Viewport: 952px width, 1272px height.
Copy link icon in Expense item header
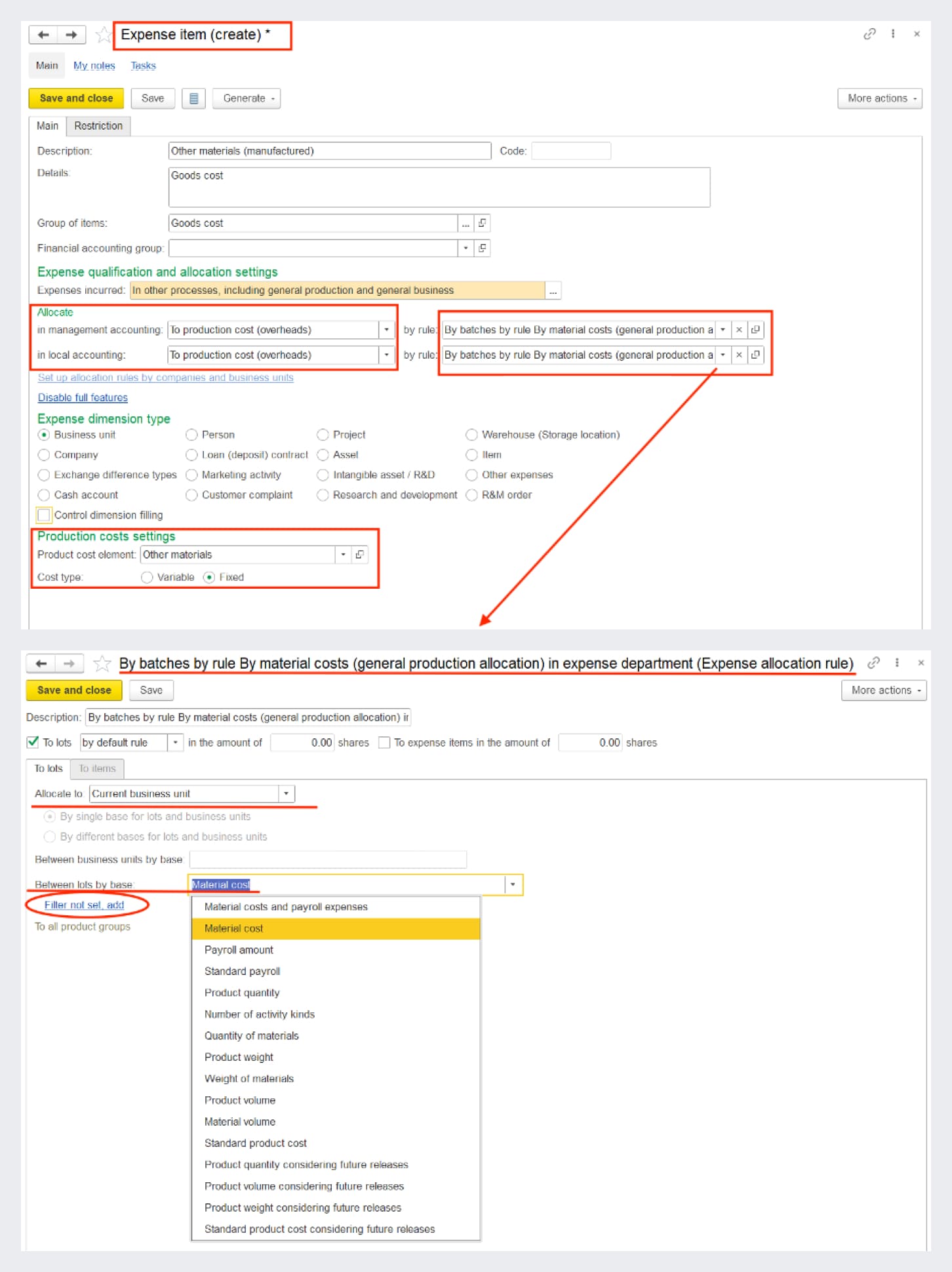[x=869, y=34]
